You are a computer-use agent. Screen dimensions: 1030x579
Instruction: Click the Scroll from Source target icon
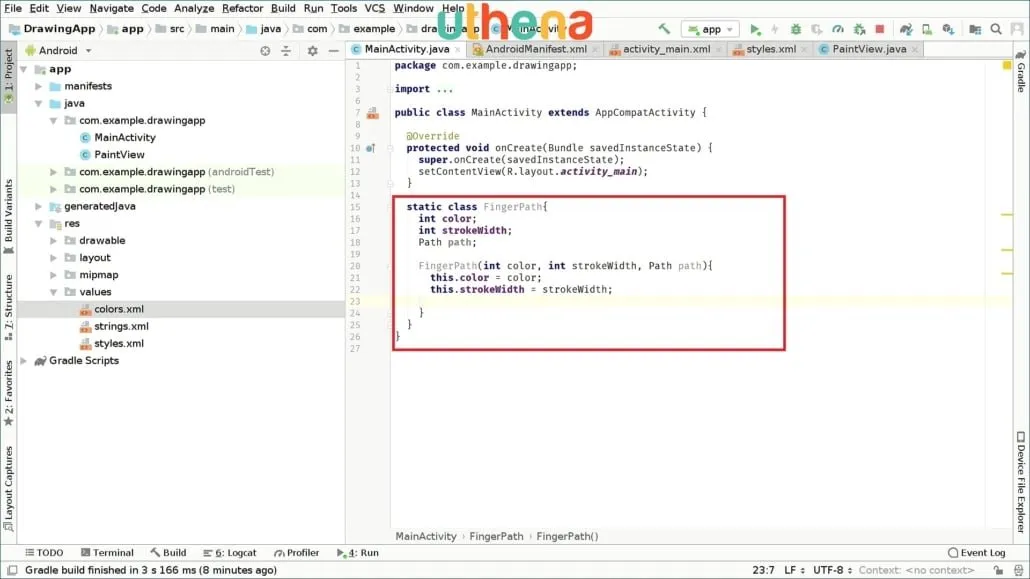coord(265,51)
